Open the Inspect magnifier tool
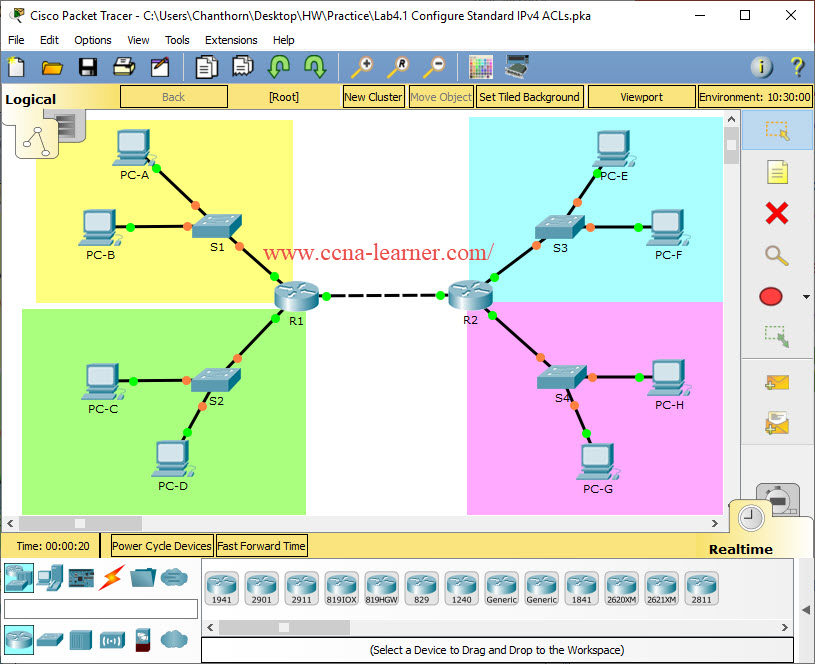The height and width of the screenshot is (664, 815). [775, 256]
